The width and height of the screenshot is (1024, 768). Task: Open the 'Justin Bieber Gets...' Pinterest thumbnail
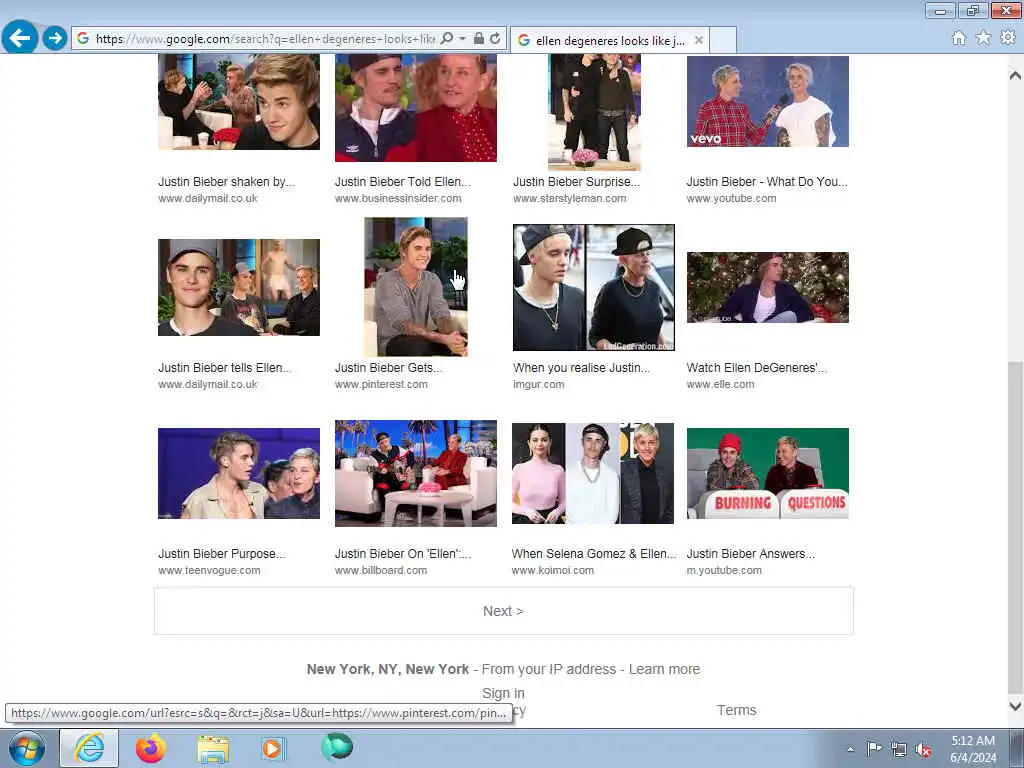coord(416,287)
